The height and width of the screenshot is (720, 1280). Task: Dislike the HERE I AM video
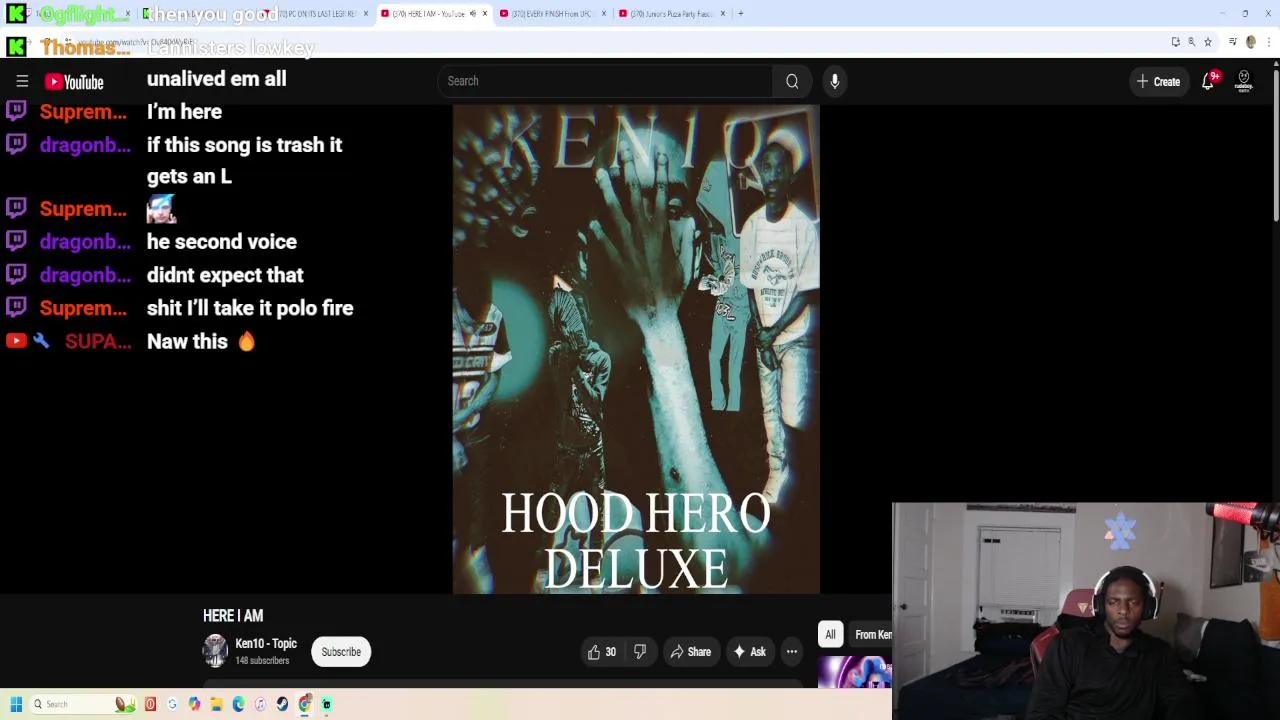click(640, 652)
